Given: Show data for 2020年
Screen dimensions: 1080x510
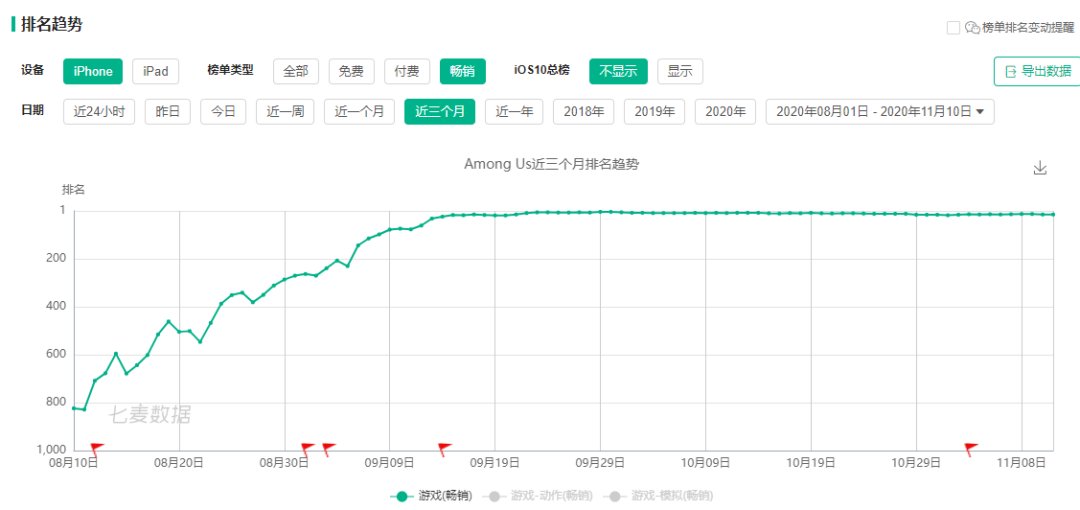Looking at the screenshot, I should click(725, 112).
